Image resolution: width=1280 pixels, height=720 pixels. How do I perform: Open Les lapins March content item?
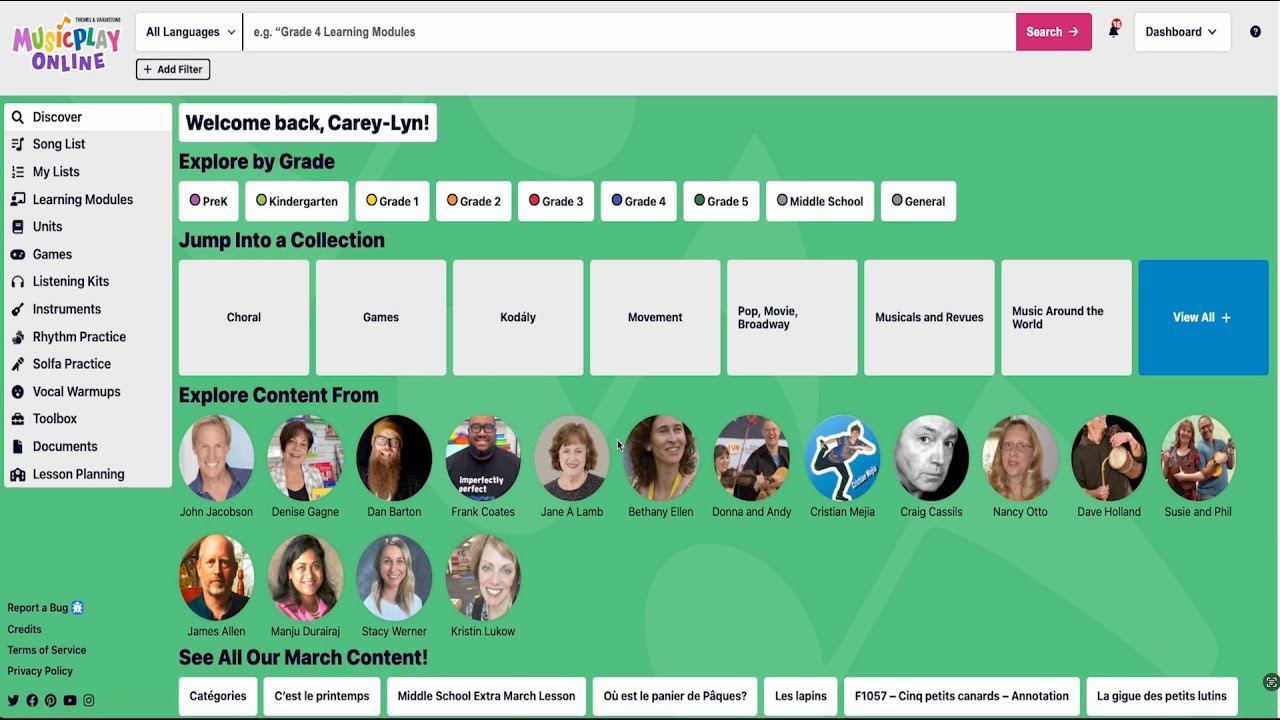pyautogui.click(x=800, y=696)
